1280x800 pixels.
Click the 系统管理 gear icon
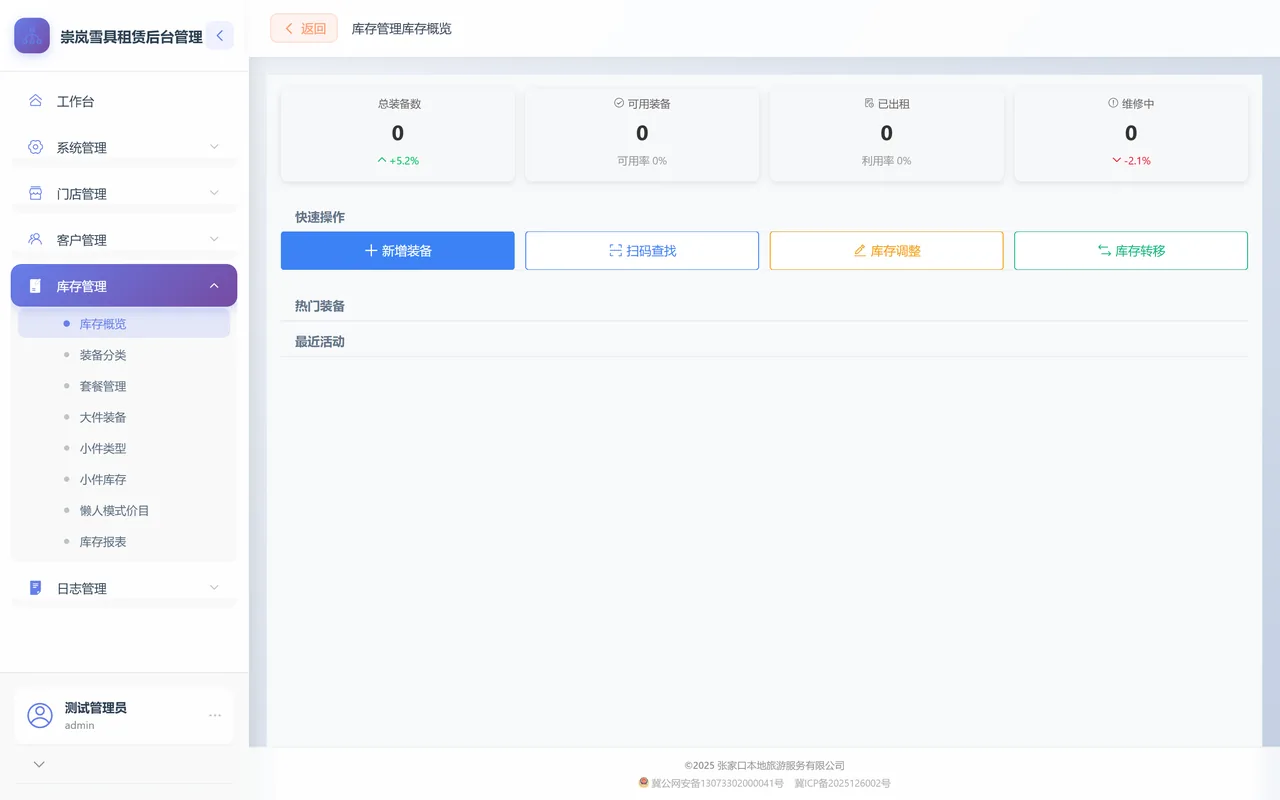coord(36,147)
